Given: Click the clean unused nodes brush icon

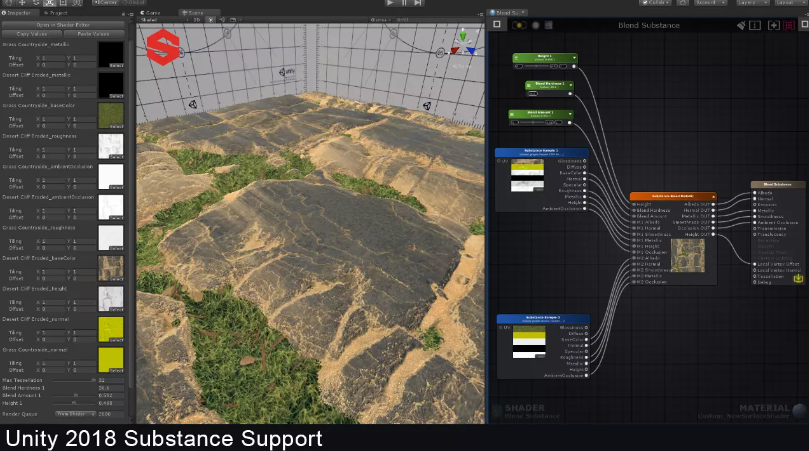Looking at the screenshot, I should coord(741,25).
